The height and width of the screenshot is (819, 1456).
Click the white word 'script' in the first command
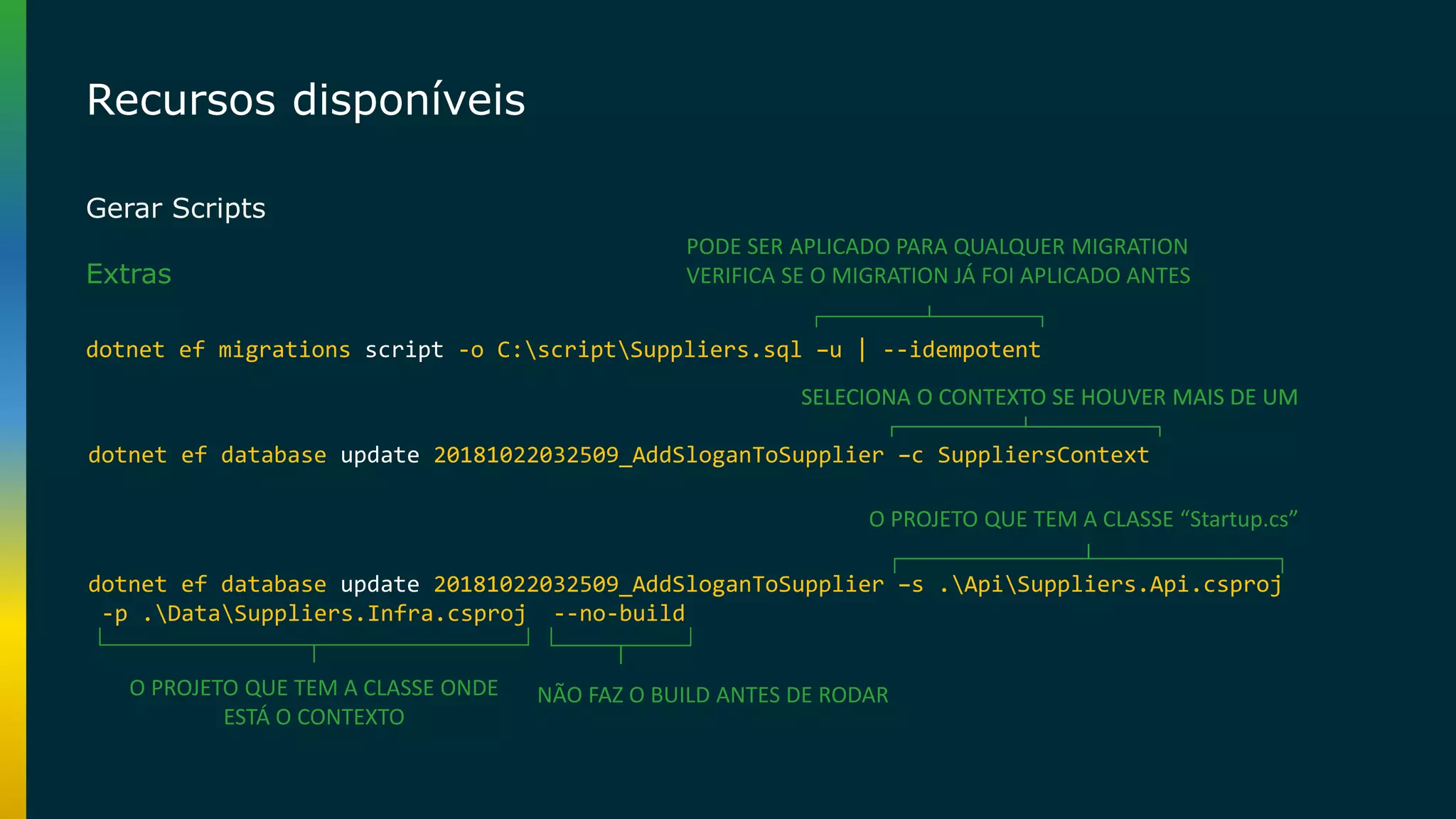[405, 350]
